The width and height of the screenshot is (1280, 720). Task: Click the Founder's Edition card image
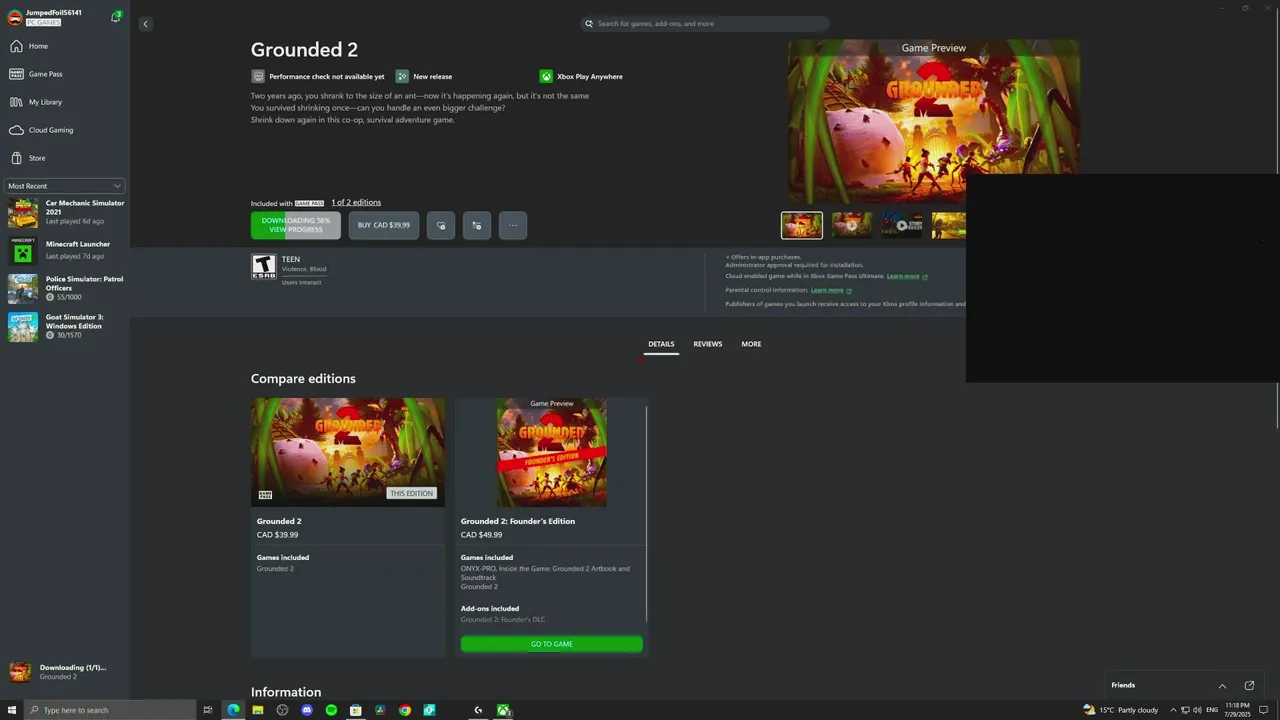552,452
